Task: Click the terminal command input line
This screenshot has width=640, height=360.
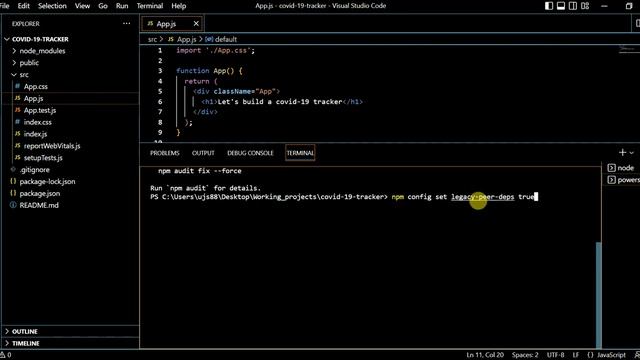Action: click(x=344, y=197)
